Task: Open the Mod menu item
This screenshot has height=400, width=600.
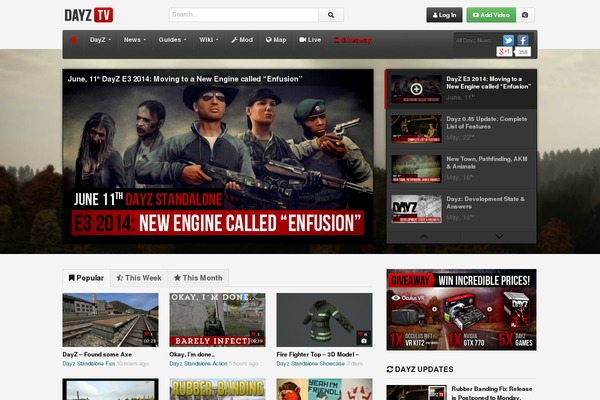Action: [x=242, y=40]
